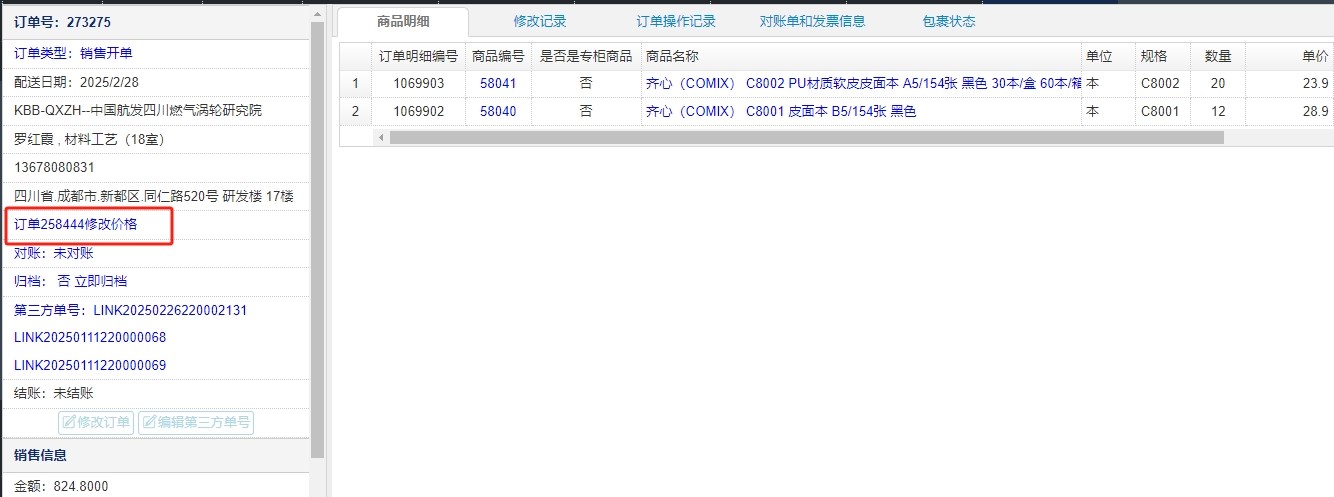Click the 订单258444修改价格 note
This screenshot has width=1334, height=497.
point(76,225)
